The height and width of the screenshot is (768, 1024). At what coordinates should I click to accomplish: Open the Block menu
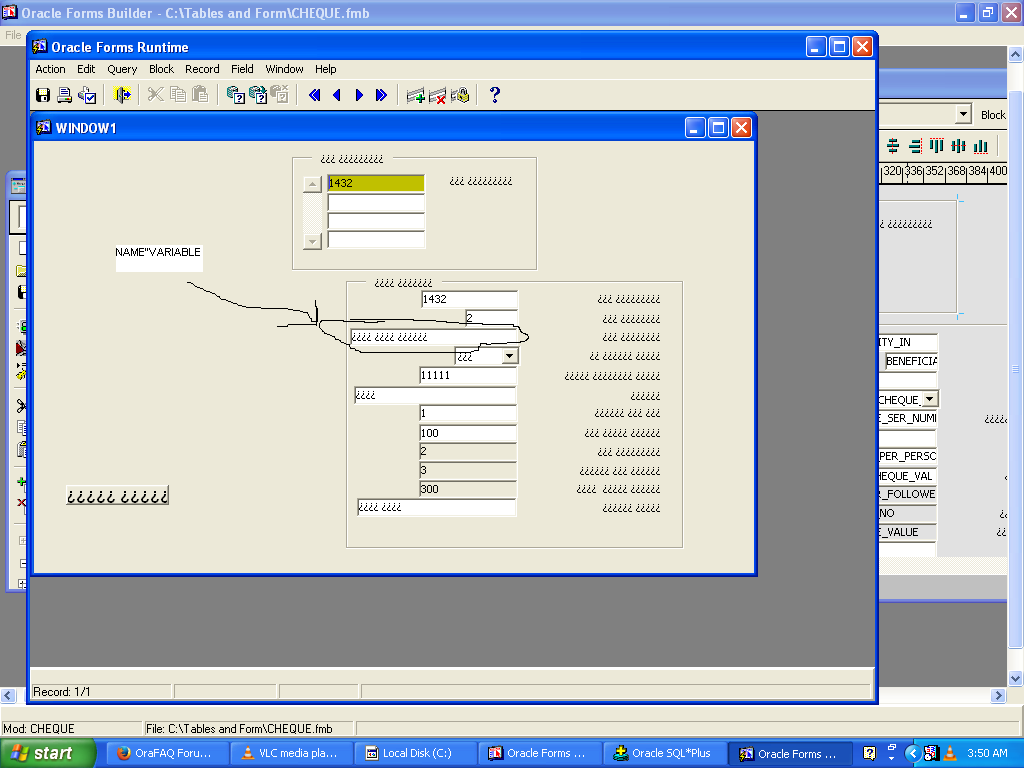tap(161, 69)
